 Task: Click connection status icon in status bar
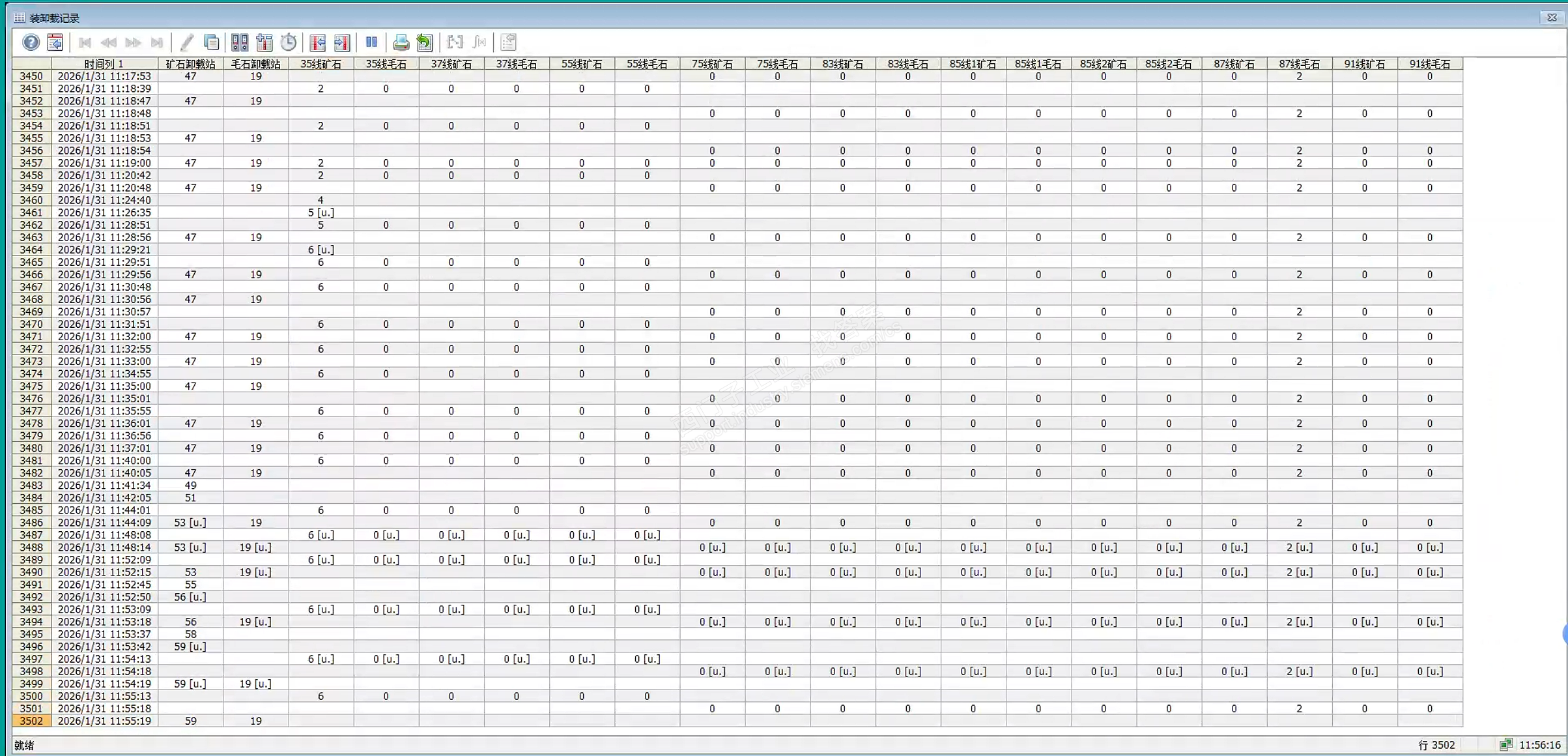click(x=1505, y=744)
